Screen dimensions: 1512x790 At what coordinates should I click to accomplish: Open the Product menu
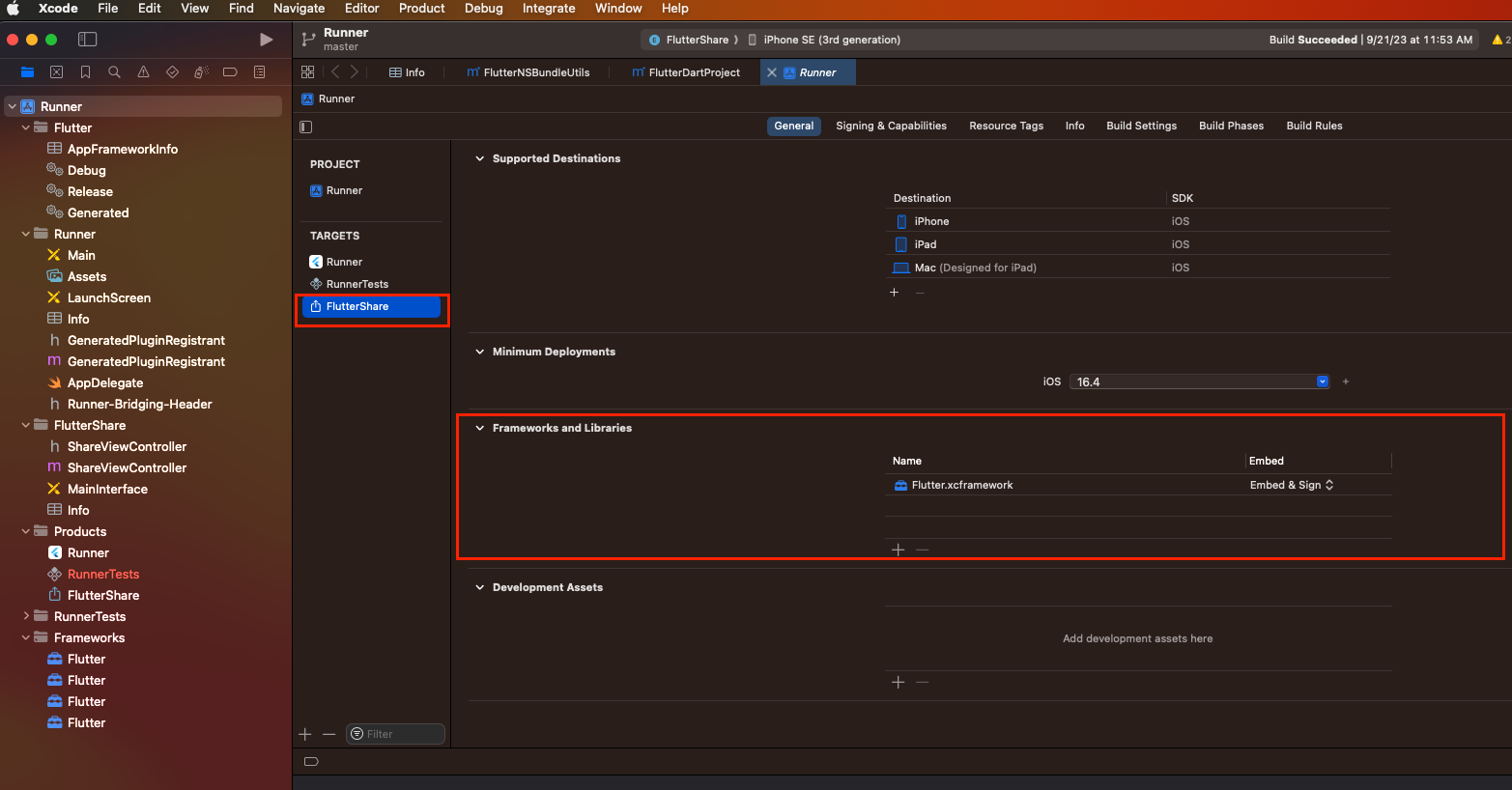click(421, 9)
